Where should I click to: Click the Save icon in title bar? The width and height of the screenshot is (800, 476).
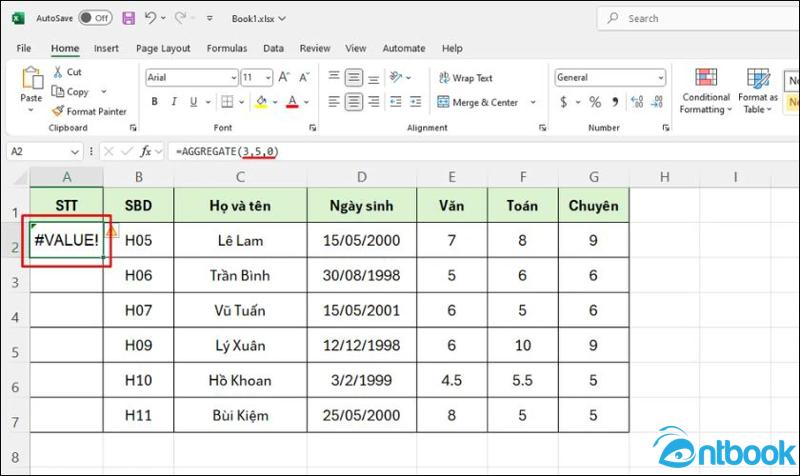click(129, 18)
